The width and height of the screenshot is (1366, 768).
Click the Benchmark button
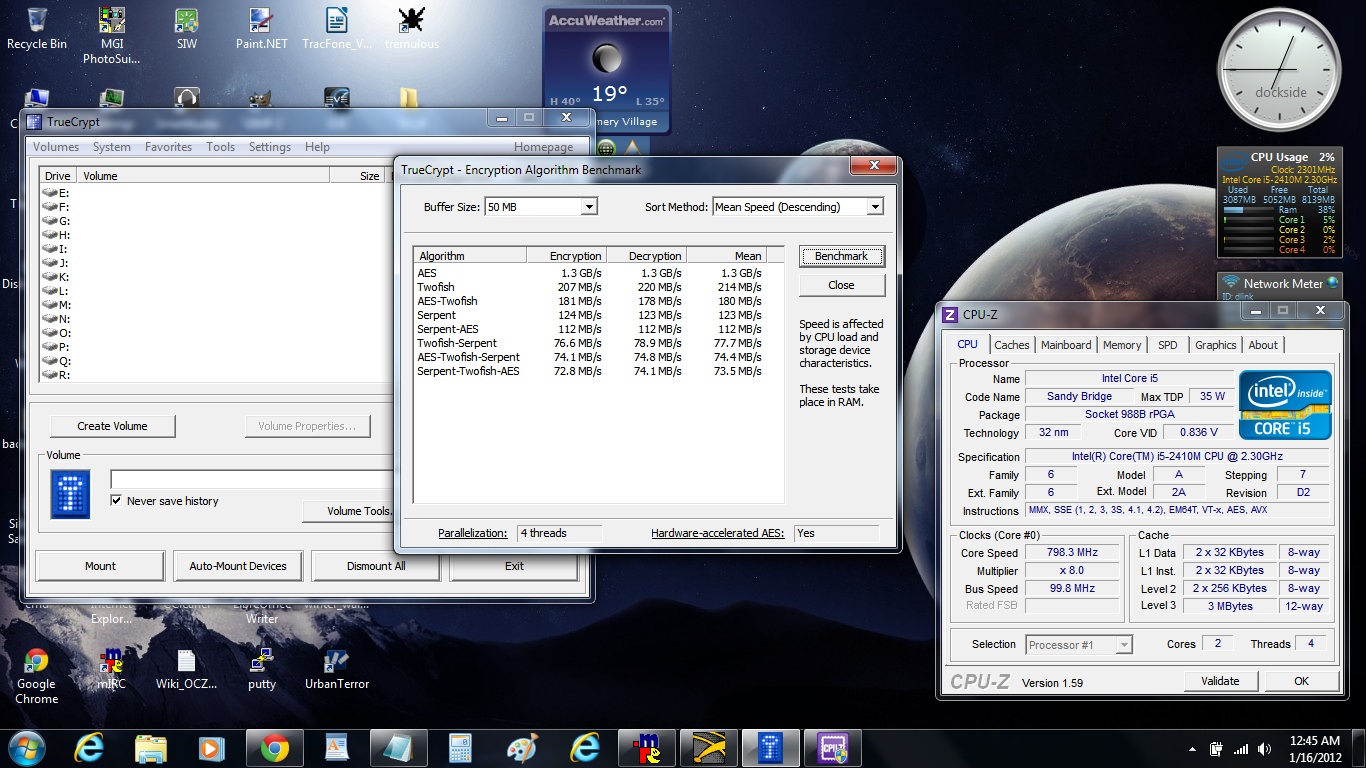click(841, 256)
